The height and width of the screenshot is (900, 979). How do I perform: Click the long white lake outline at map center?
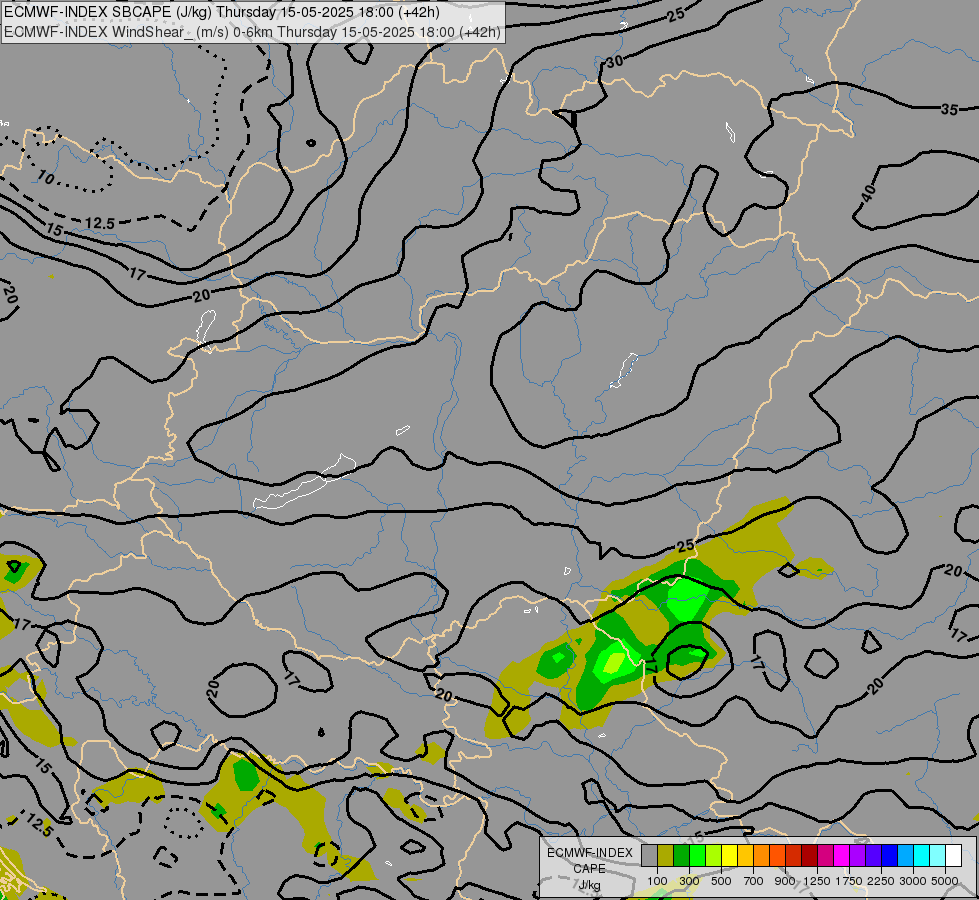click(x=305, y=483)
